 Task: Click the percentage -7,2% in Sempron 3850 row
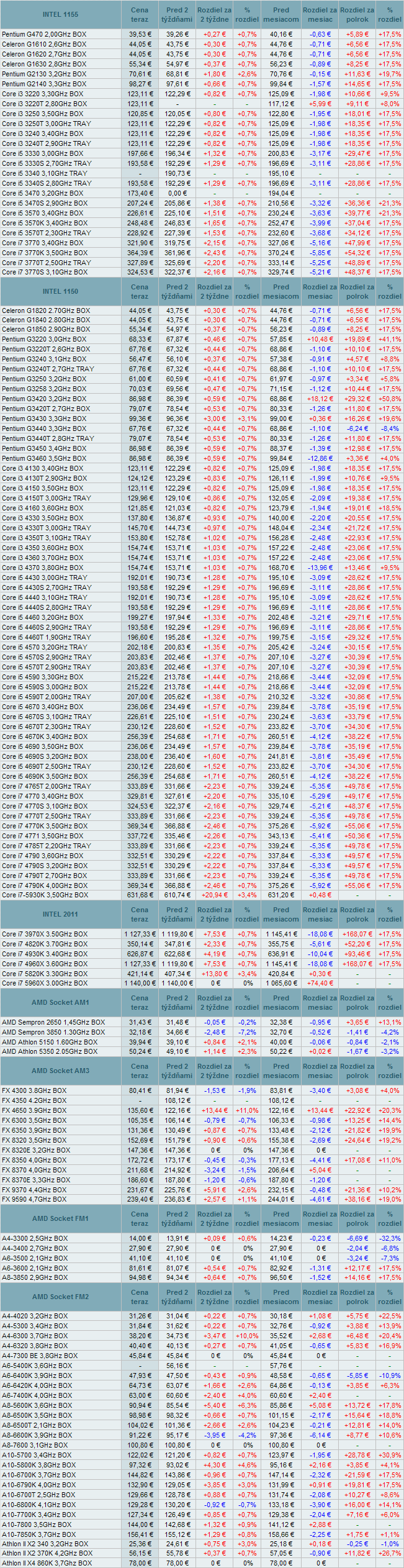pyautogui.click(x=247, y=1032)
